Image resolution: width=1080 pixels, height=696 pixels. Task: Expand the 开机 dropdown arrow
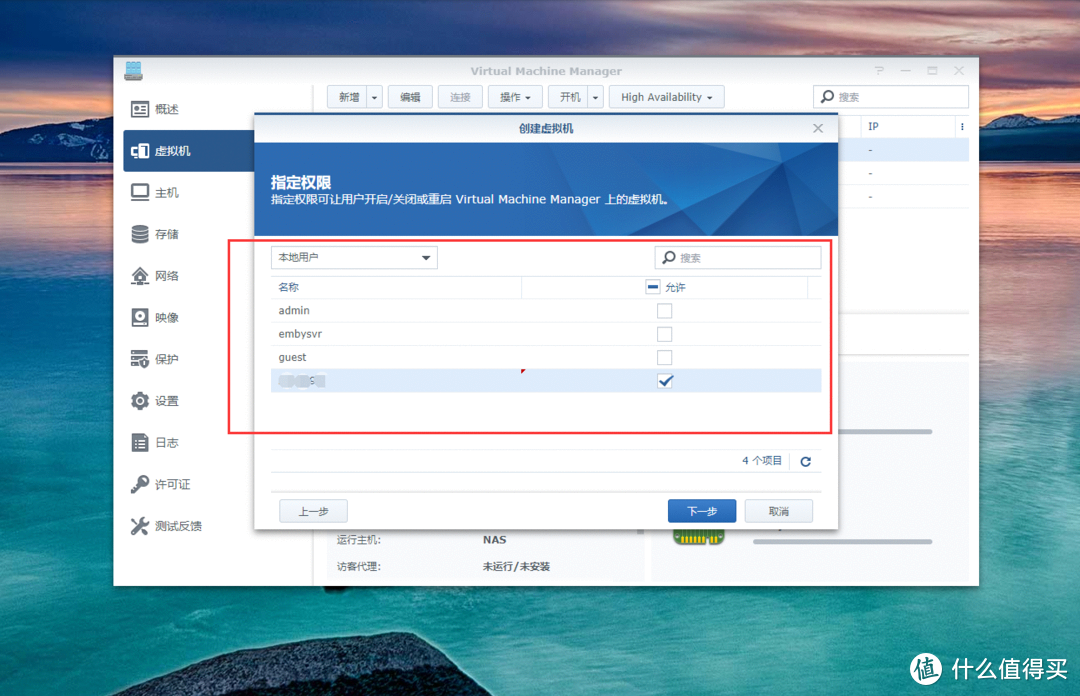pos(596,97)
